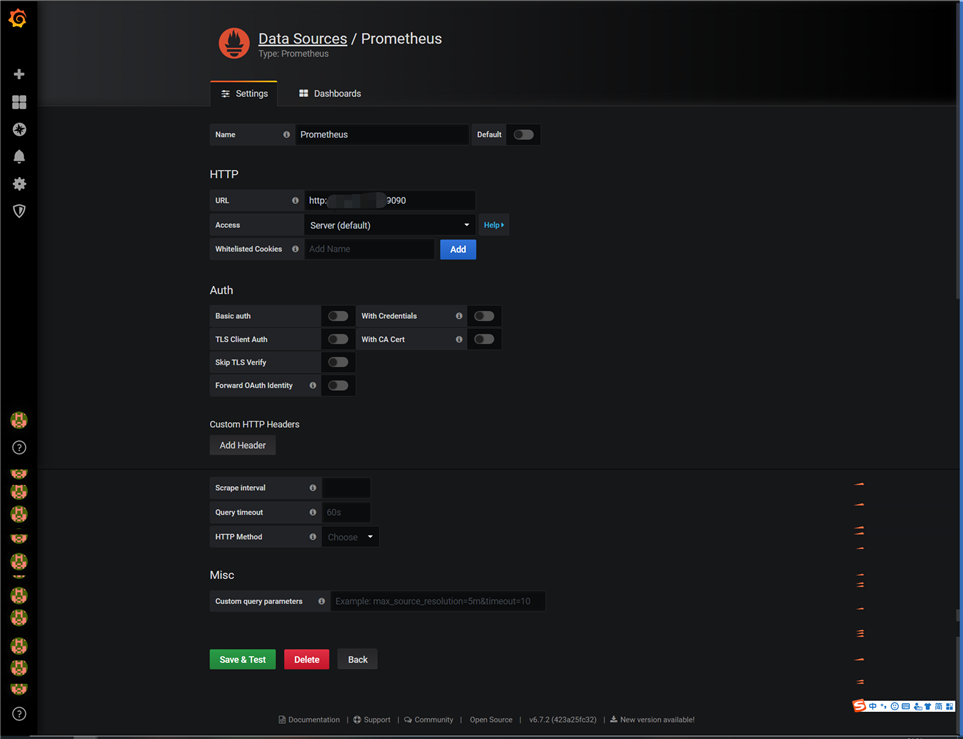Image resolution: width=963 pixels, height=739 pixels.
Task: Enable With CA Cert toggle
Action: pyautogui.click(x=484, y=339)
